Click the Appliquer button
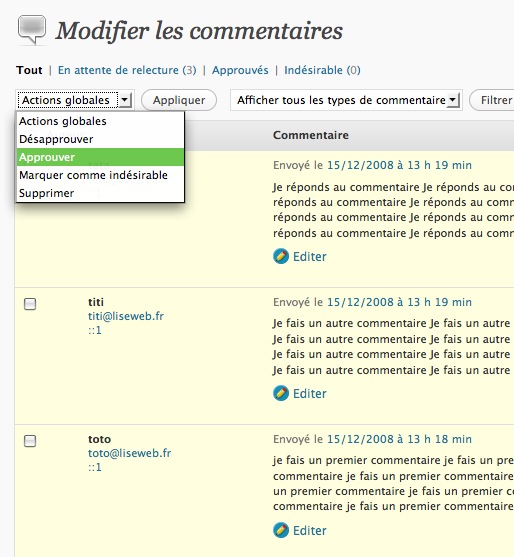The height and width of the screenshot is (557, 514). [x=179, y=100]
